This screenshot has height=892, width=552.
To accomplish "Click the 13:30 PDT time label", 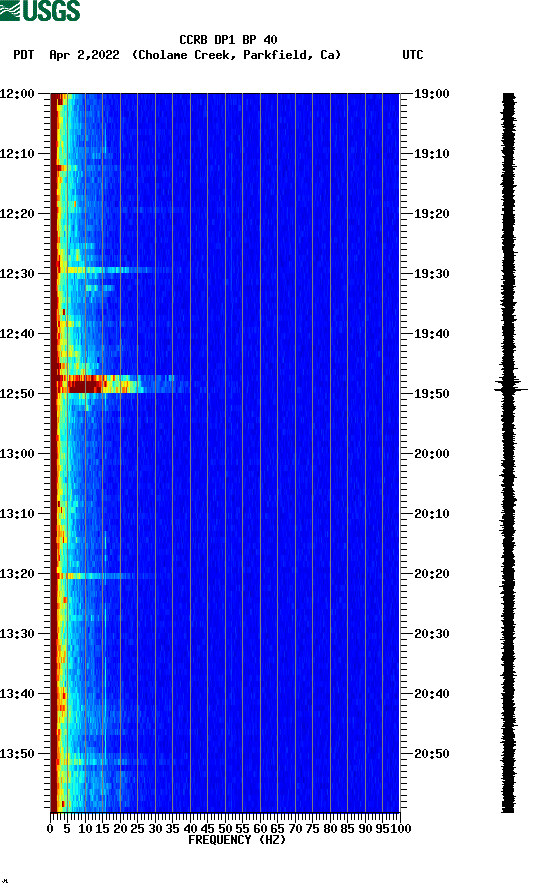I will pyautogui.click(x=18, y=634).
